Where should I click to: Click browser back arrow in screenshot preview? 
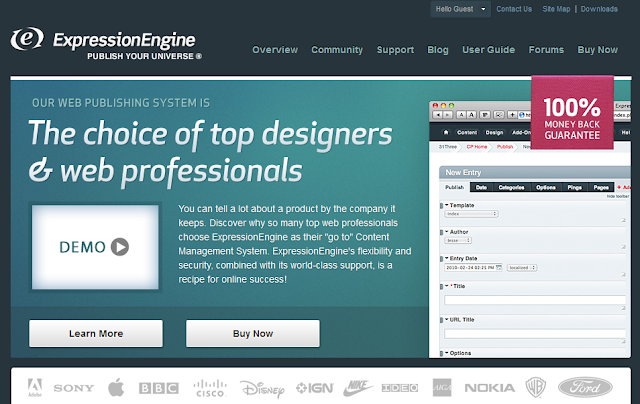(x=438, y=115)
